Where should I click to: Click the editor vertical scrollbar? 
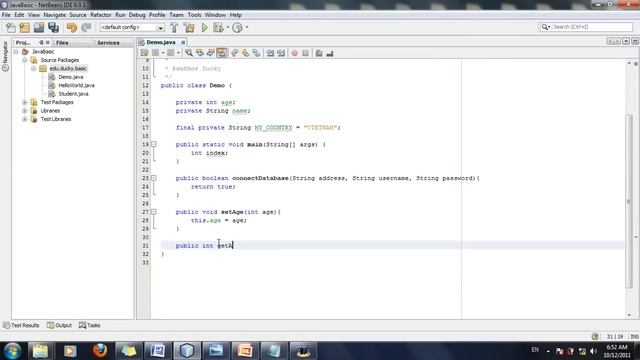coord(629,202)
